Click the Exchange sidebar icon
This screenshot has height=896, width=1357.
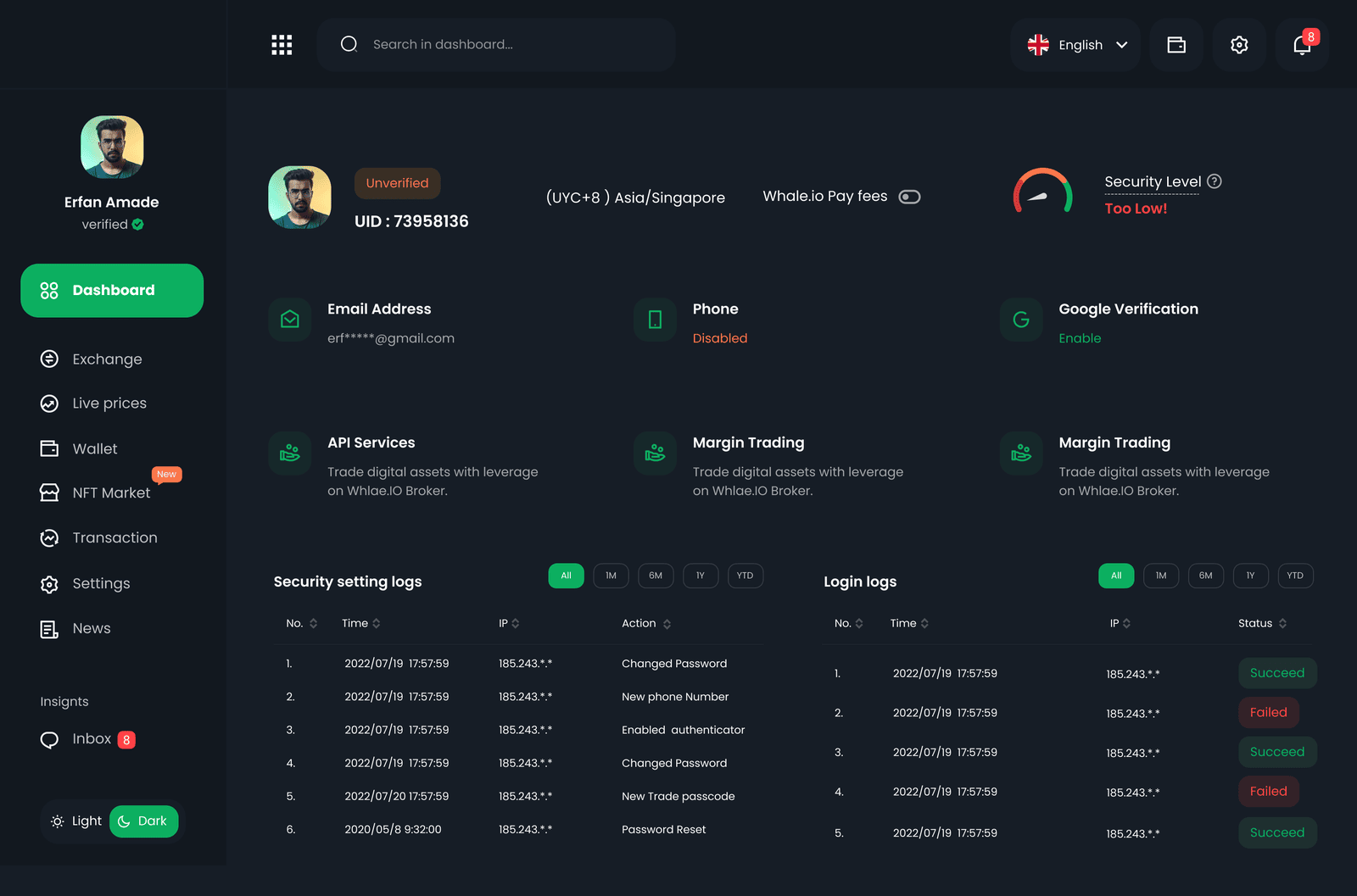tap(49, 359)
